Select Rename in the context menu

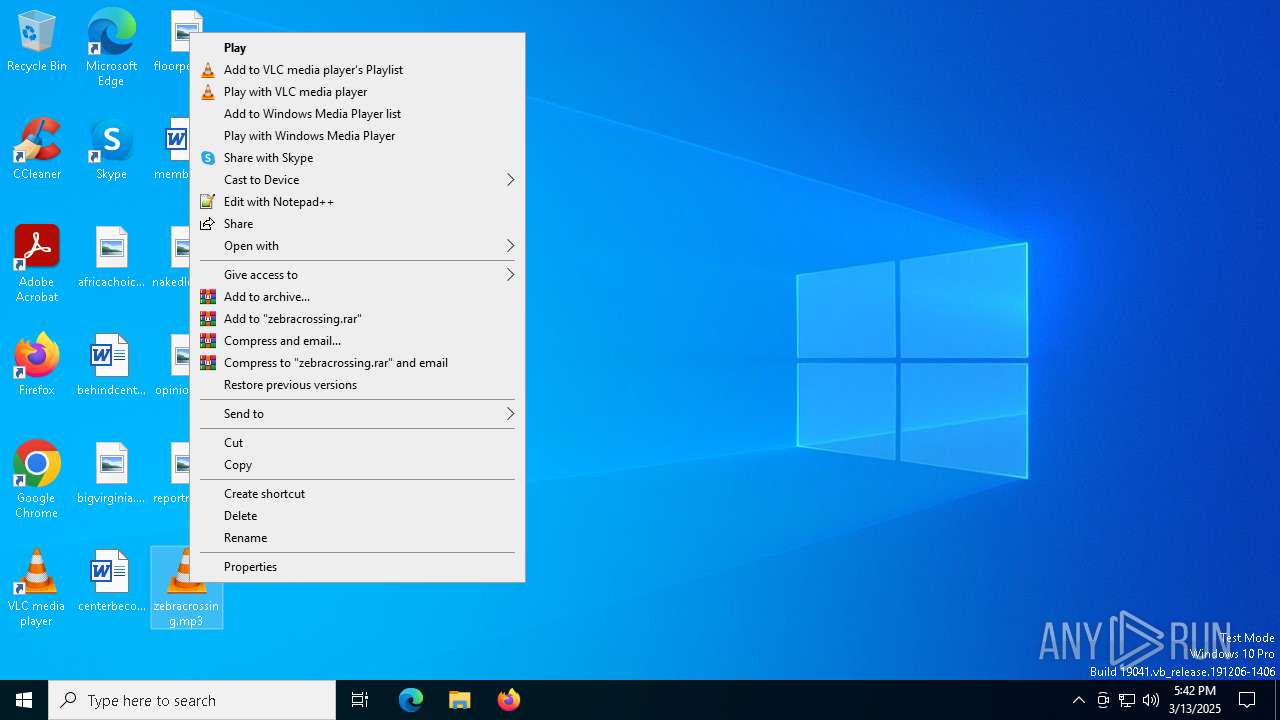pyautogui.click(x=357, y=538)
